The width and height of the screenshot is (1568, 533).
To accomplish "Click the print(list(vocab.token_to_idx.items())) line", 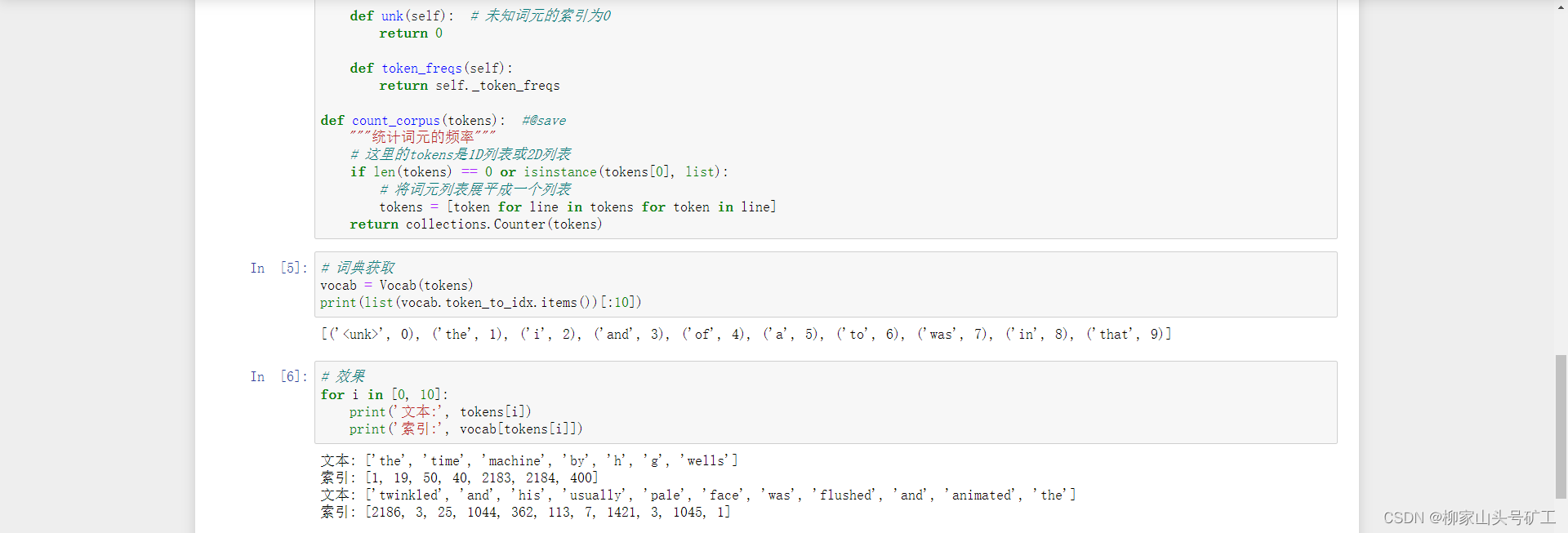I will click(480, 303).
